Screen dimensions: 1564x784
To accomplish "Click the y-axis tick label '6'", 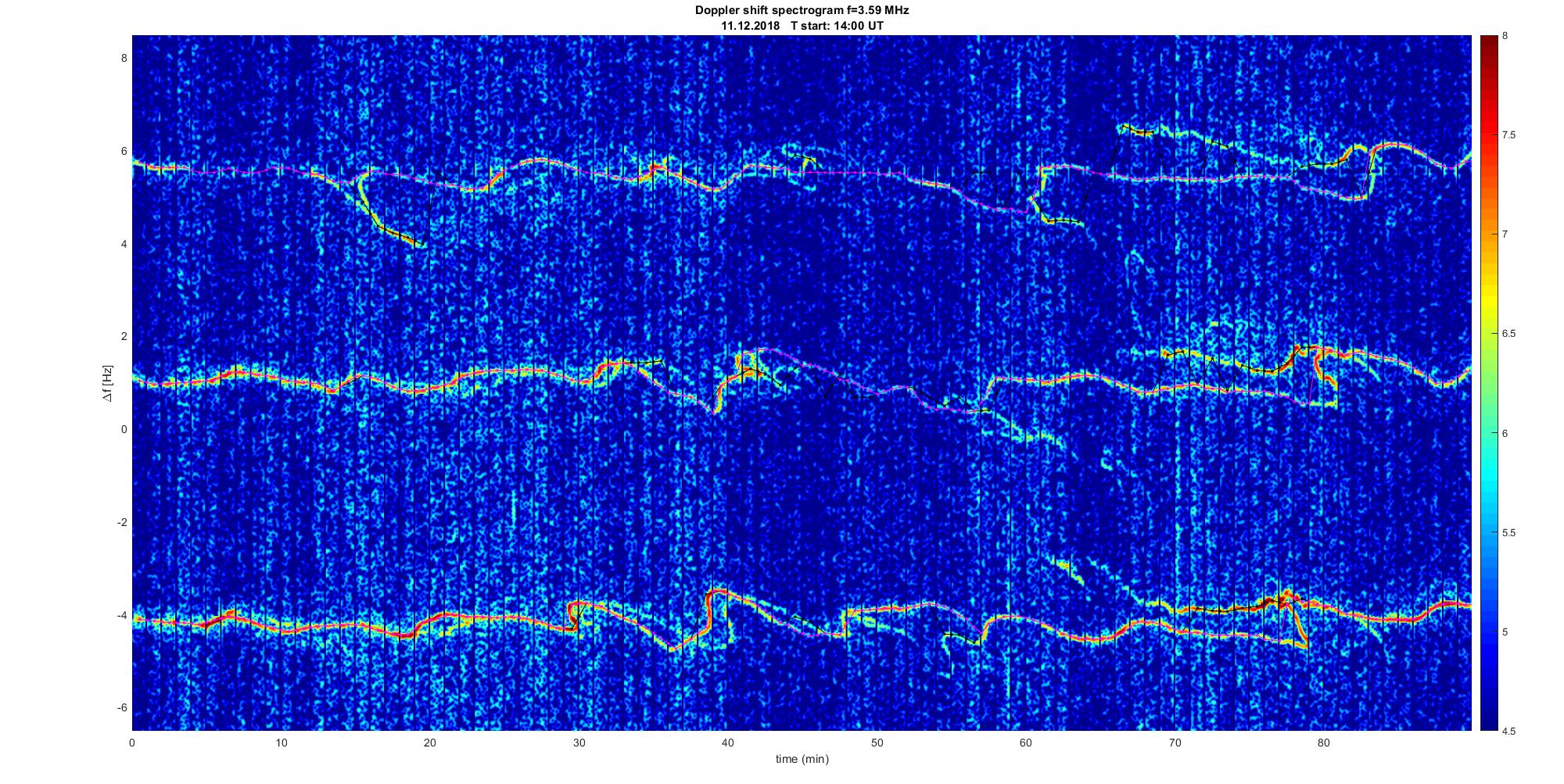I will pyautogui.click(x=124, y=151).
